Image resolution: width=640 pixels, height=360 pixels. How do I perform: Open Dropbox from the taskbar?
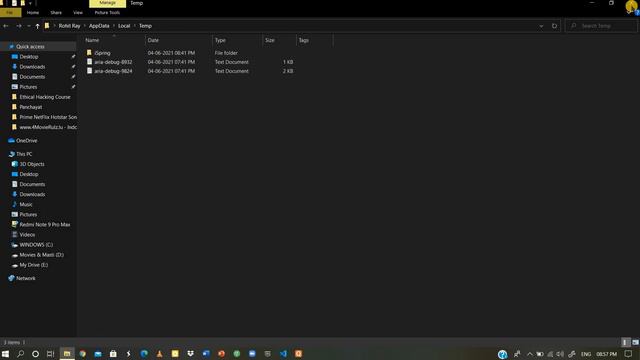[190, 354]
